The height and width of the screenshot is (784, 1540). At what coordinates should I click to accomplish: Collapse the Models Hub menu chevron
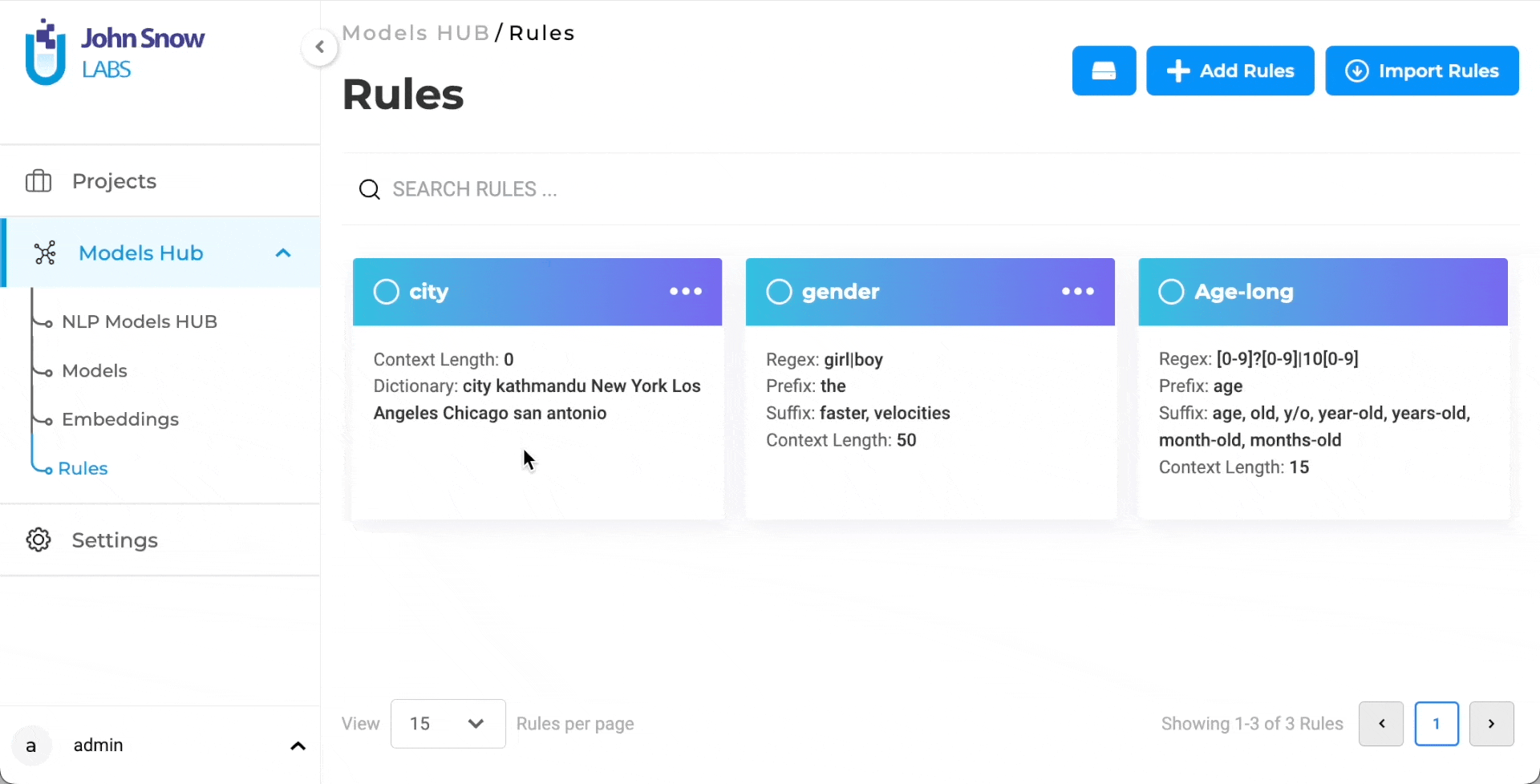click(283, 253)
